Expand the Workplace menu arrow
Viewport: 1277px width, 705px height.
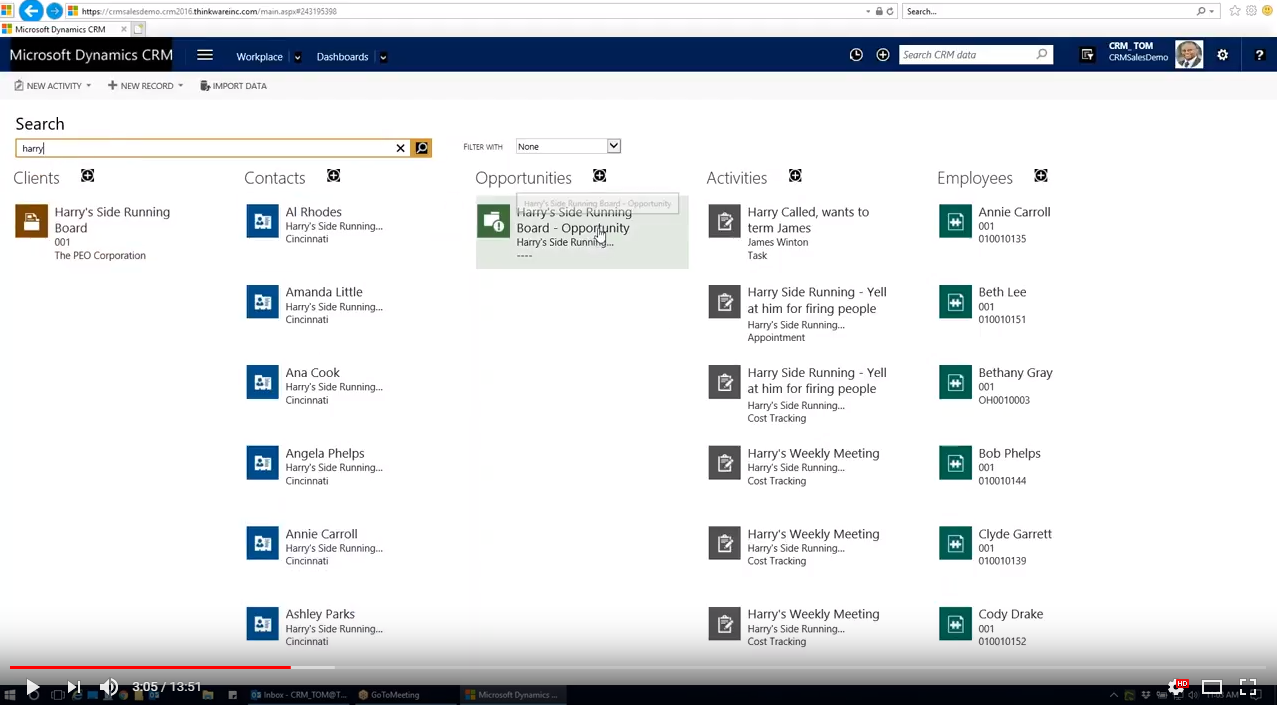point(297,57)
